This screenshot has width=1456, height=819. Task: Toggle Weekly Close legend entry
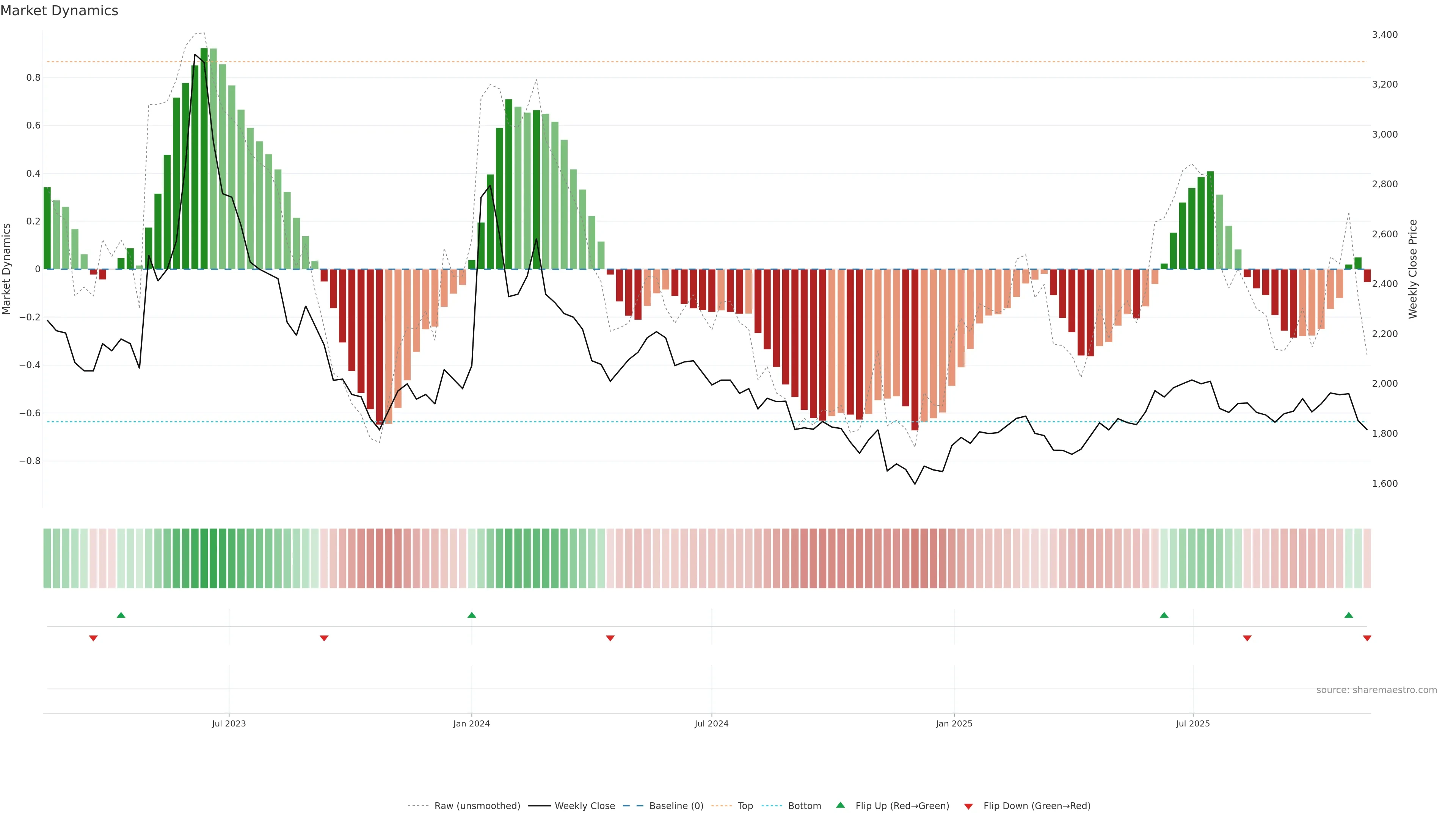pos(584,806)
